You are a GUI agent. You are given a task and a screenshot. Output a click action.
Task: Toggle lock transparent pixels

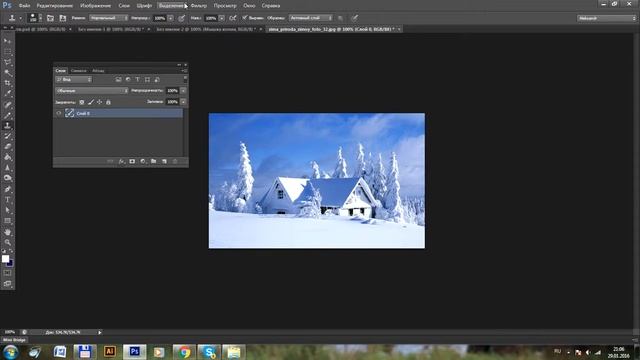coord(82,102)
